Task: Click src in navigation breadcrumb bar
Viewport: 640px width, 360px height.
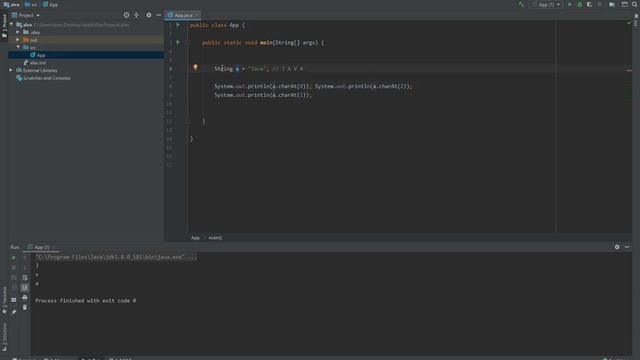Action: pos(31,4)
